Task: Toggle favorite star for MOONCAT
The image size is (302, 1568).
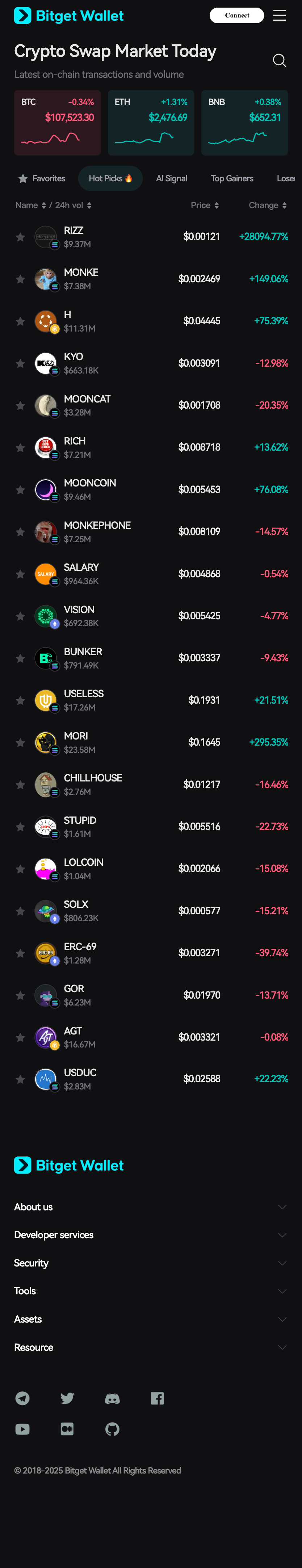Action: point(20,405)
